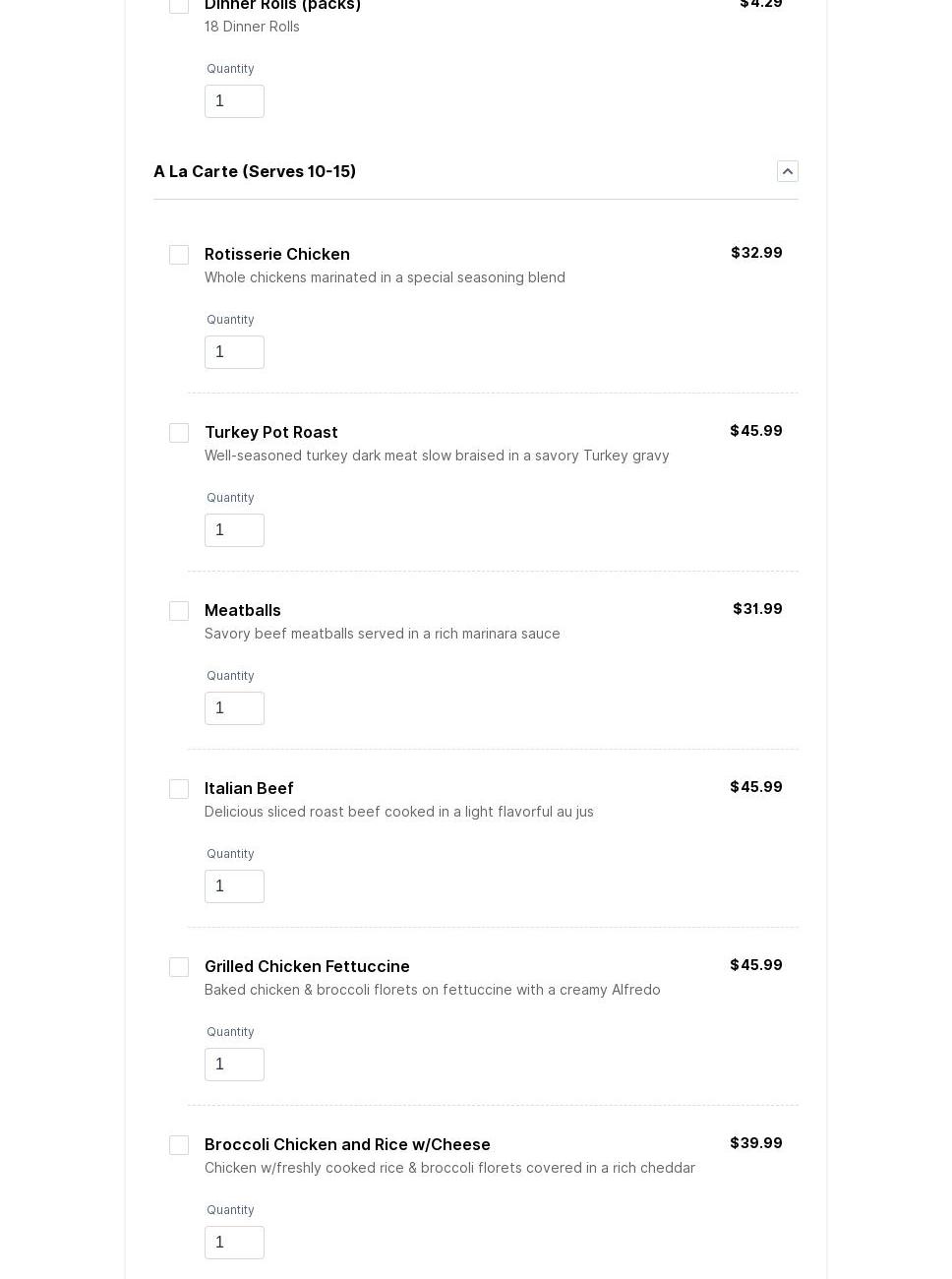Click the Broccoli Chicken and Rice quantity box
Viewport: 952px width, 1279px height.
coord(234,1243)
